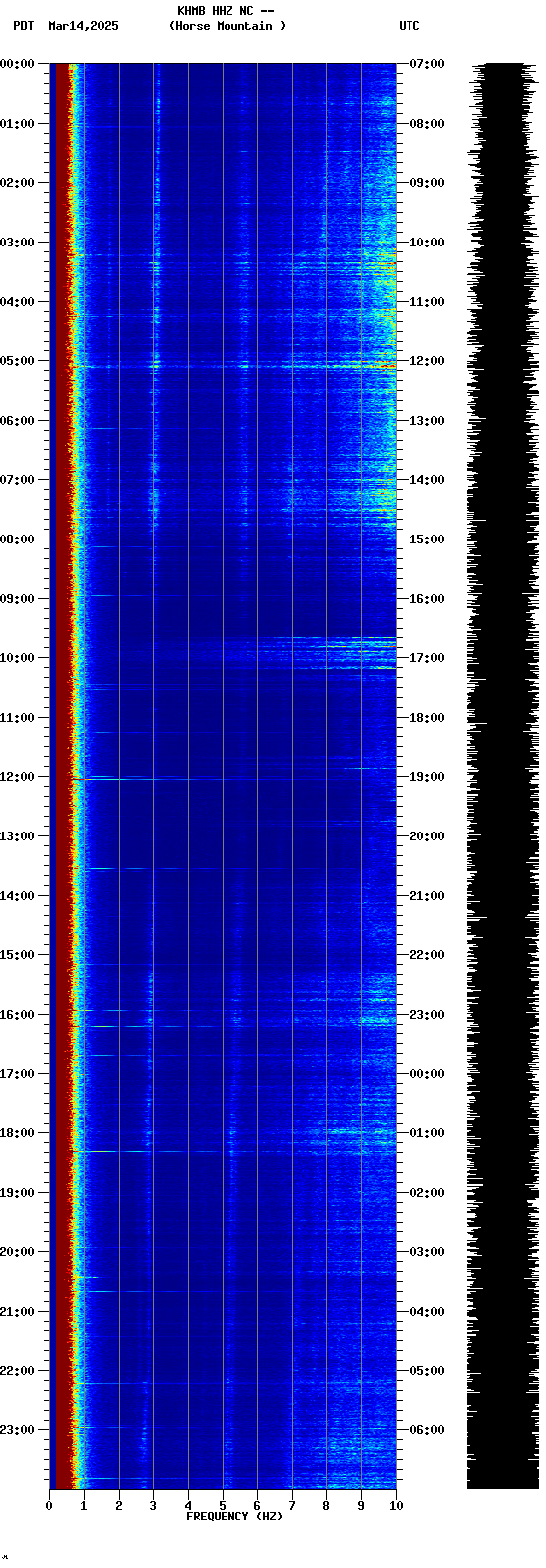Click the 10 Hz frequency tick label
The width and height of the screenshot is (546, 1568).
pyautogui.click(x=396, y=1506)
